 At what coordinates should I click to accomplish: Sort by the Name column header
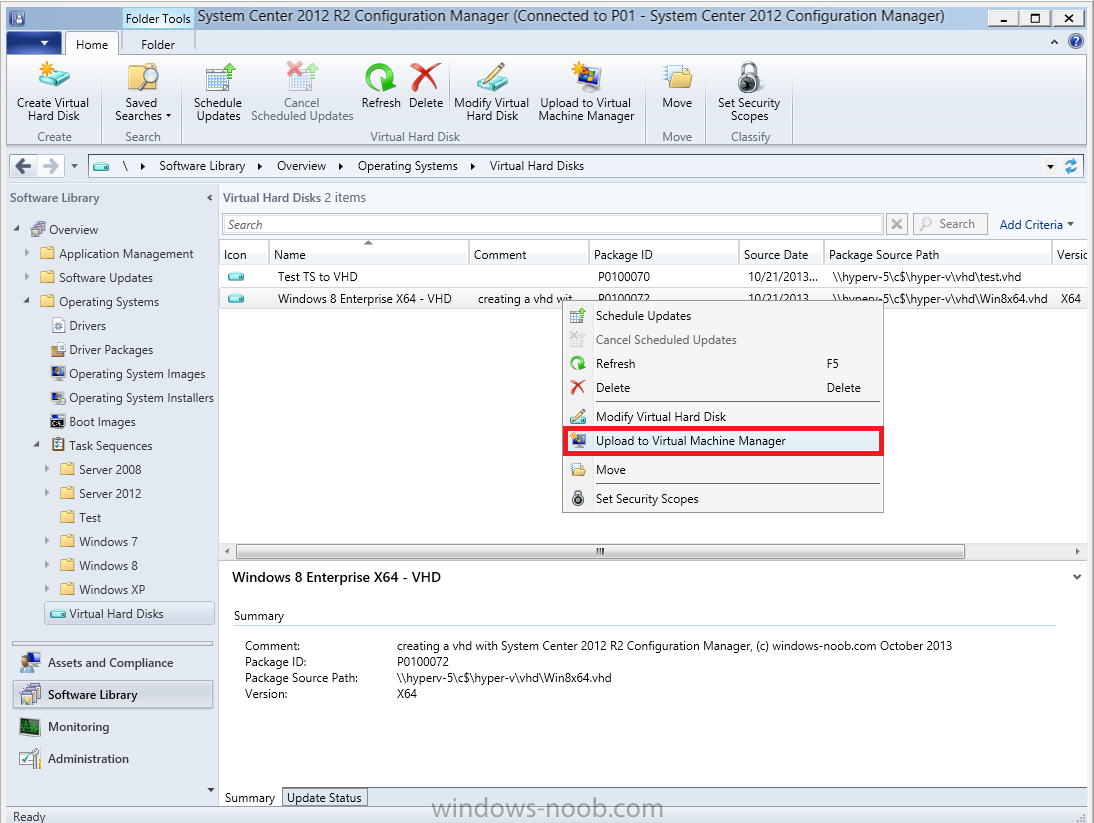point(368,253)
